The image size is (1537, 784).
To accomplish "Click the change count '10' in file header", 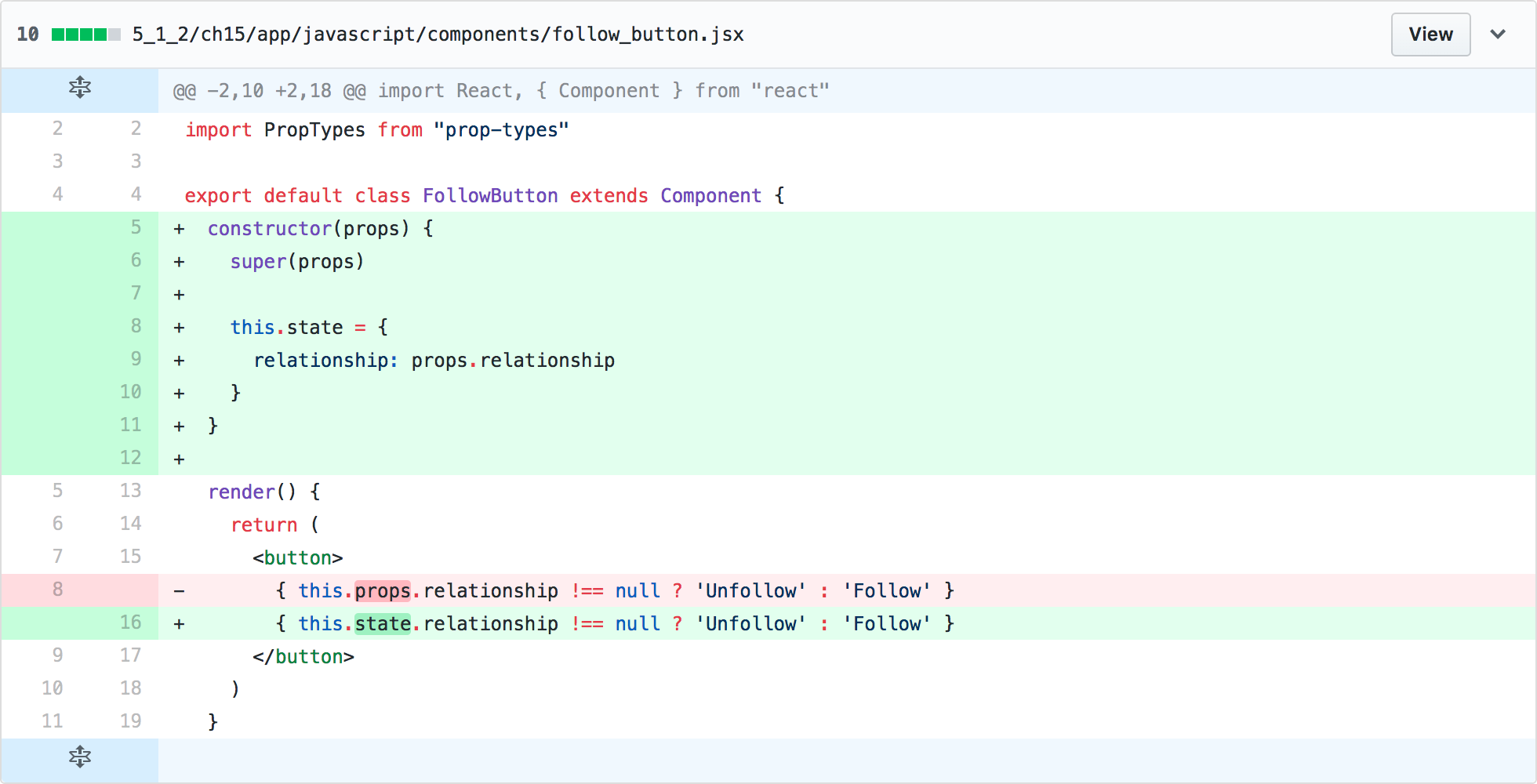I will (x=27, y=34).
